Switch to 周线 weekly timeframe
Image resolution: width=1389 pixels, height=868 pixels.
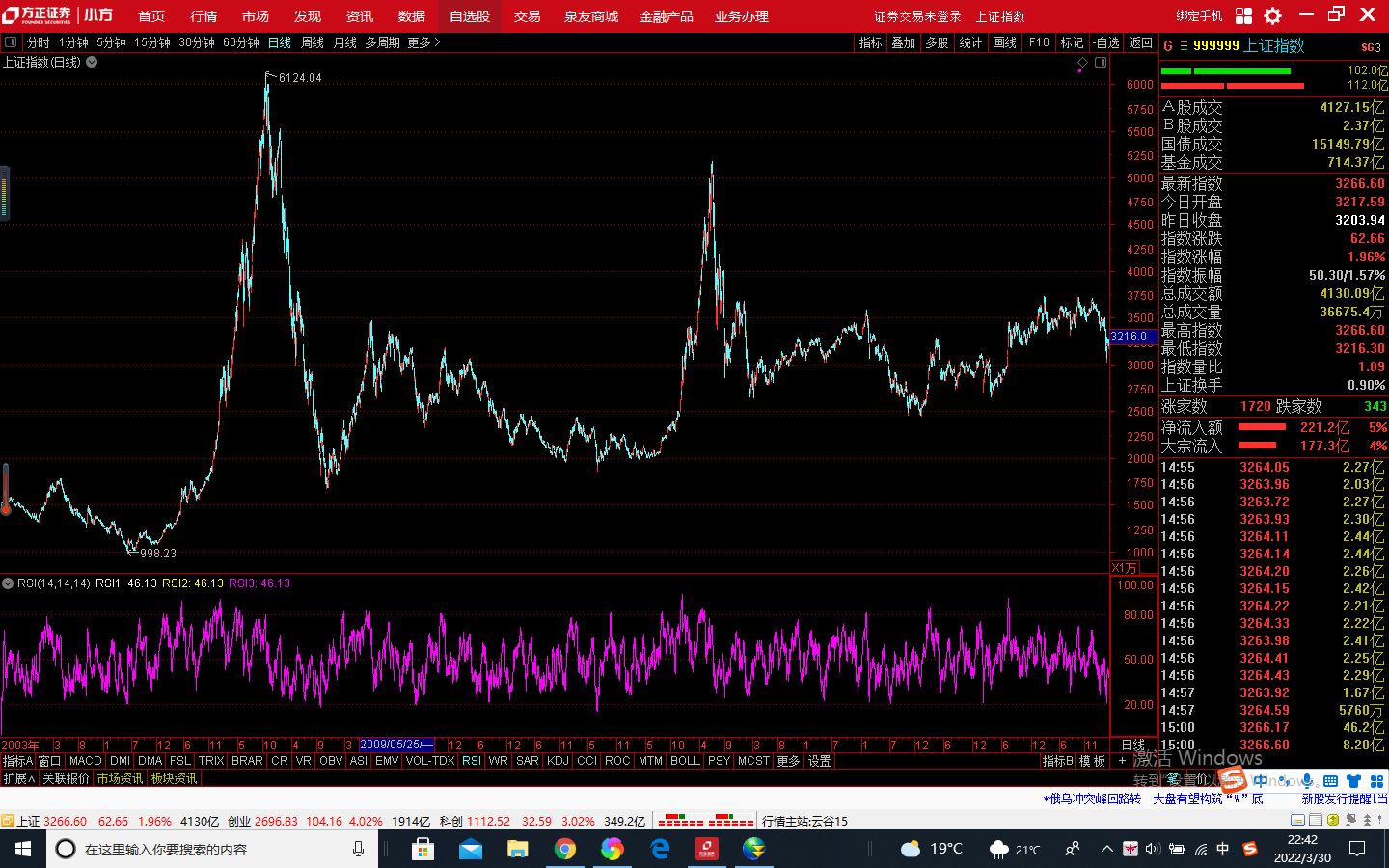pyautogui.click(x=313, y=42)
